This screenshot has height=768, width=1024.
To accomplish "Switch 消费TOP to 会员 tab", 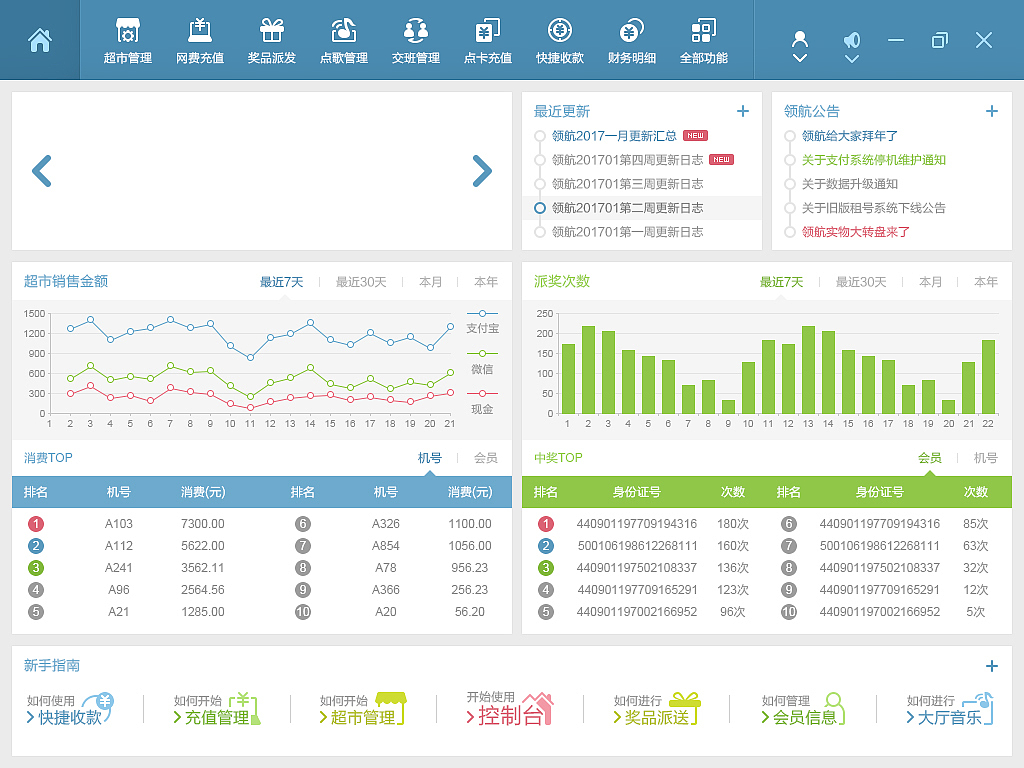I will click(x=486, y=458).
